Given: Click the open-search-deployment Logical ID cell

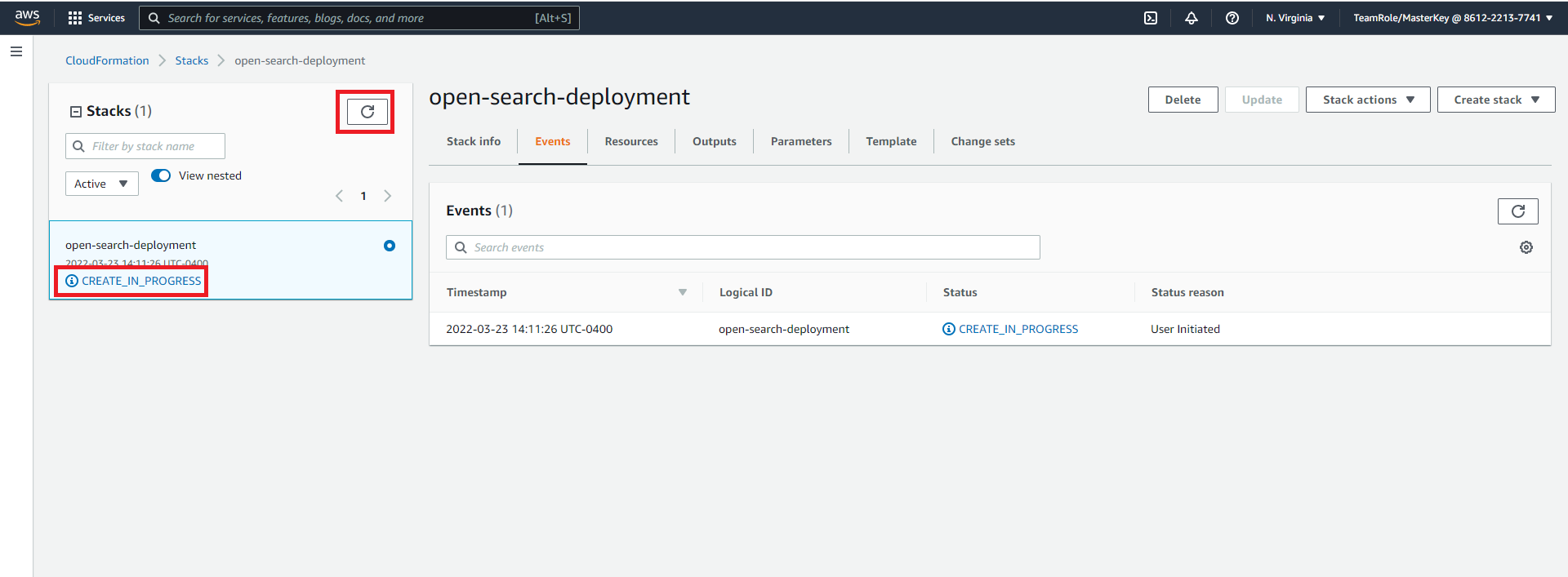Looking at the screenshot, I should click(784, 329).
